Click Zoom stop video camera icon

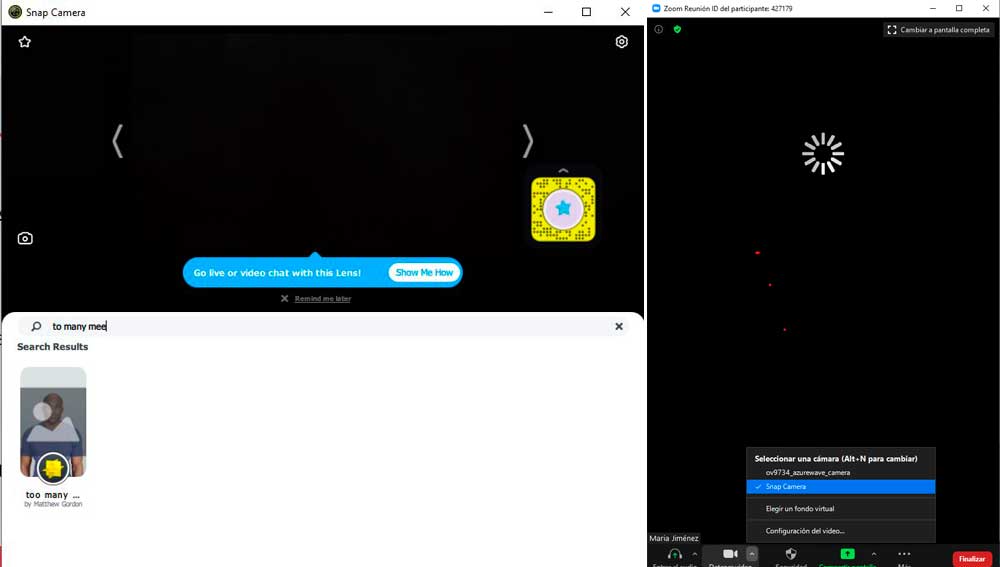(x=730, y=554)
